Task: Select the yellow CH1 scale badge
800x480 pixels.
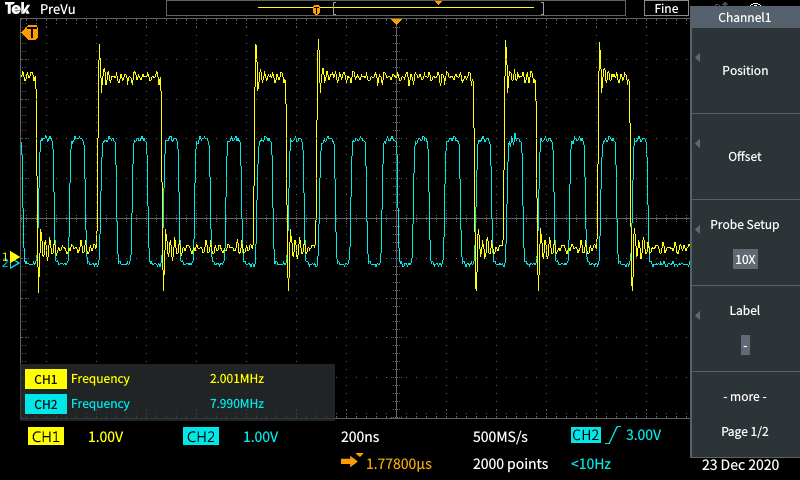Action: point(46,437)
